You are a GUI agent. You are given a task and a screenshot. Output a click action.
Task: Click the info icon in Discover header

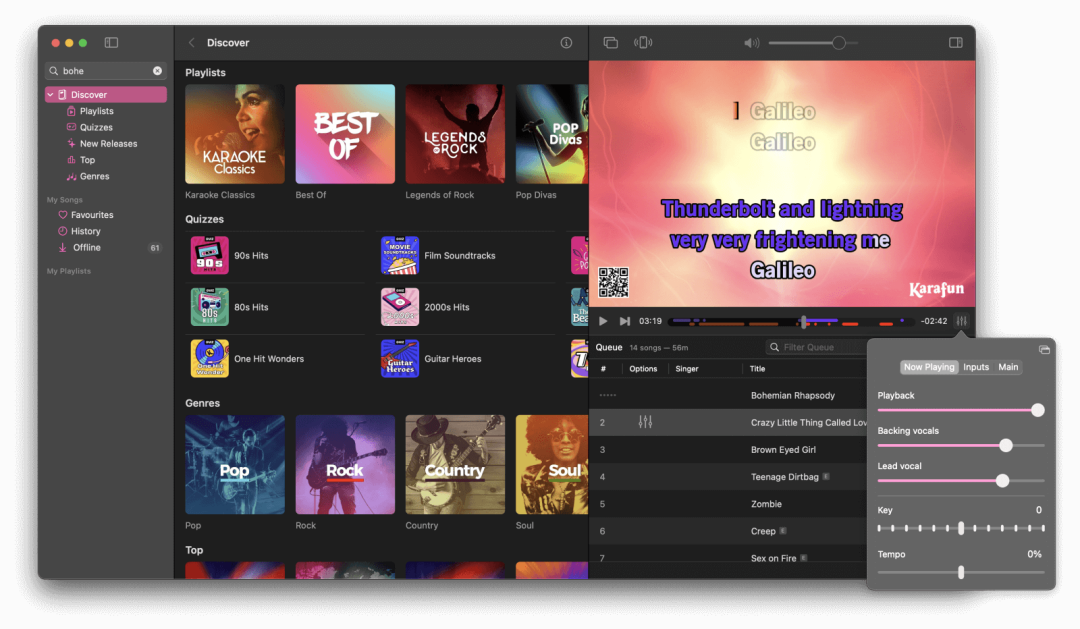[566, 43]
